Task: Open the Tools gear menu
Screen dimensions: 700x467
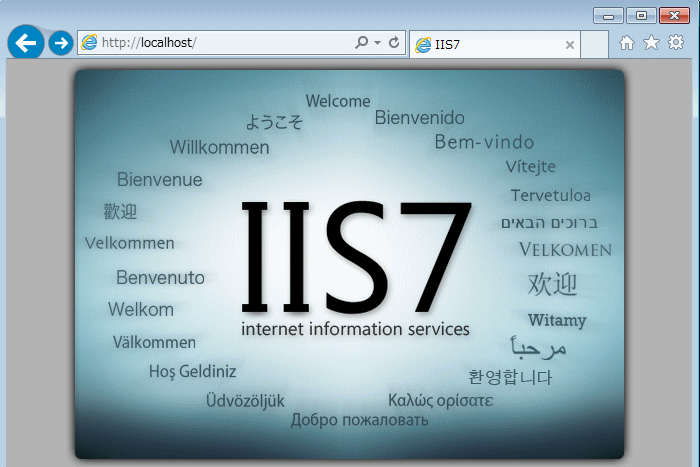Action: pyautogui.click(x=676, y=42)
